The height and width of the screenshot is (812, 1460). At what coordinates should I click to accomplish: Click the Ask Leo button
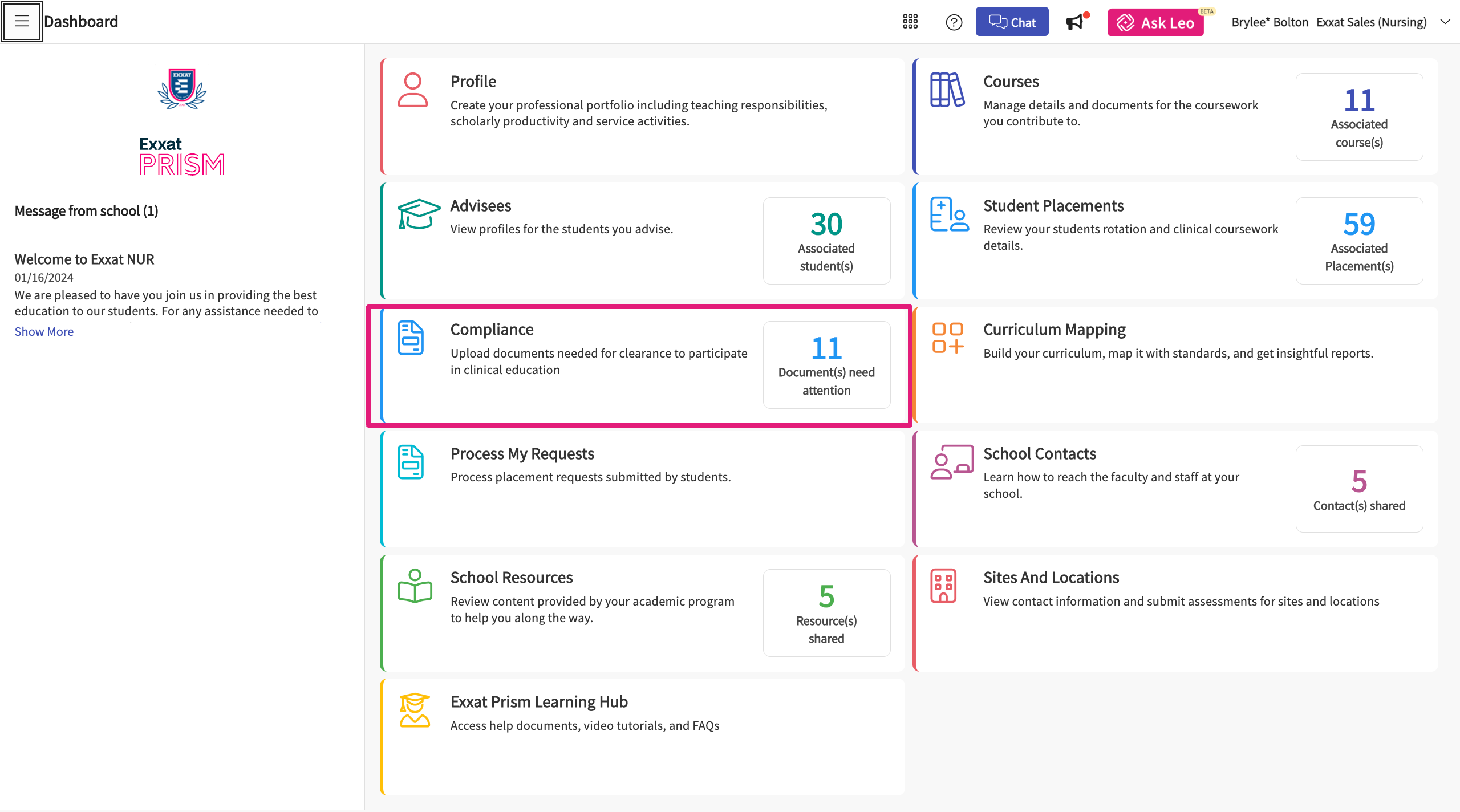tap(1155, 22)
